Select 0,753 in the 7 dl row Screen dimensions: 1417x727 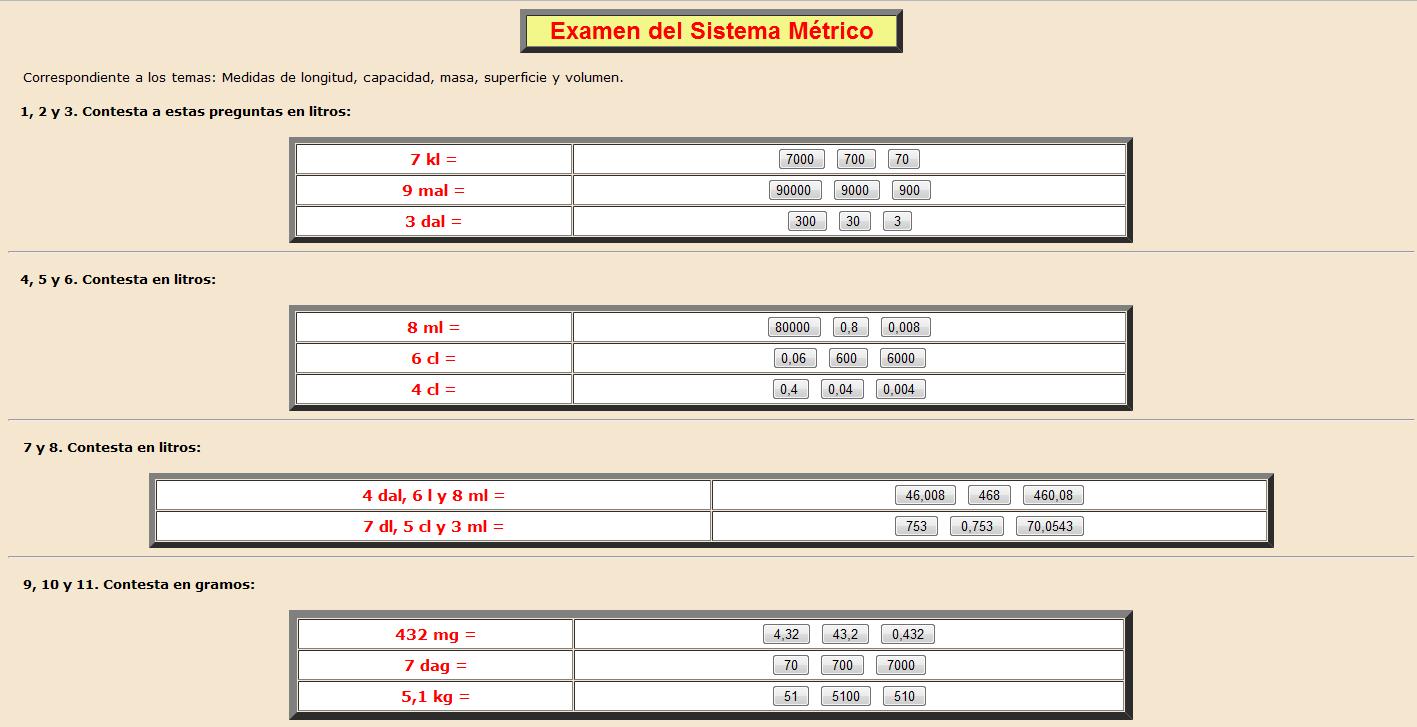(977, 526)
